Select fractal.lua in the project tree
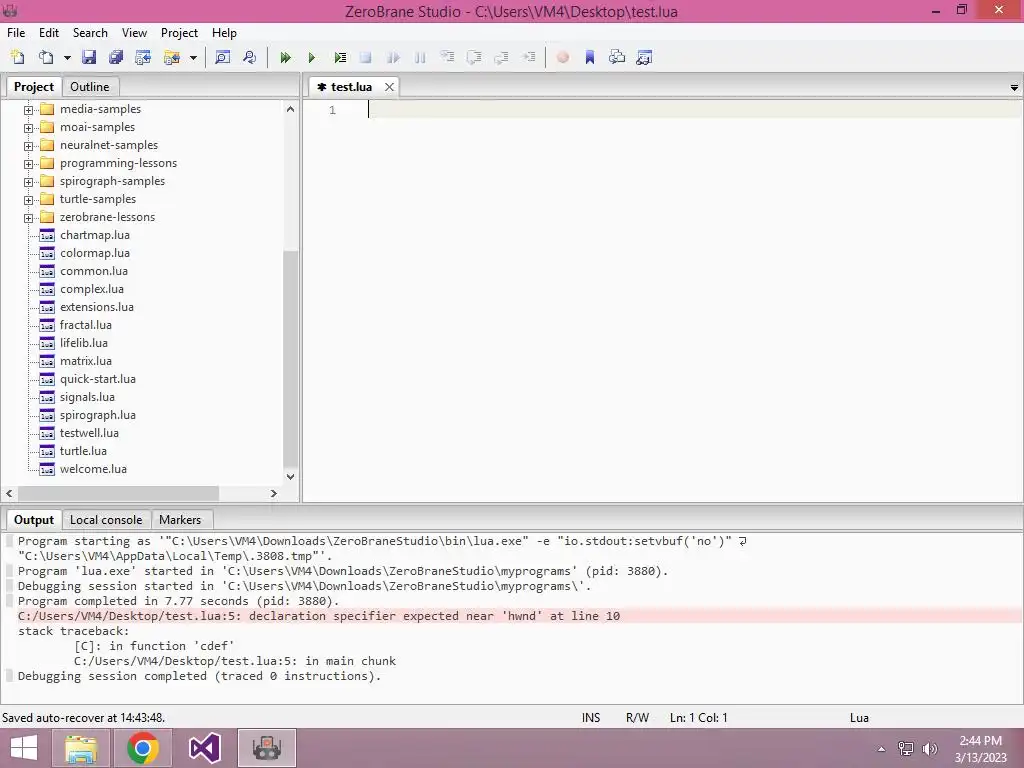 point(86,325)
